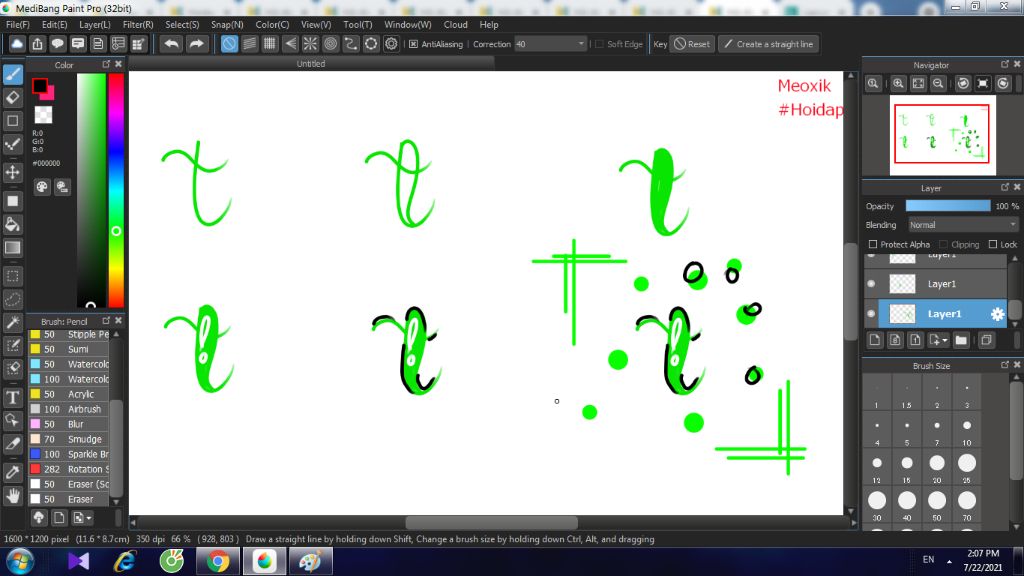Show hidden tray icons arrow in taskbar
The width and height of the screenshot is (1024, 576).
coord(949,561)
